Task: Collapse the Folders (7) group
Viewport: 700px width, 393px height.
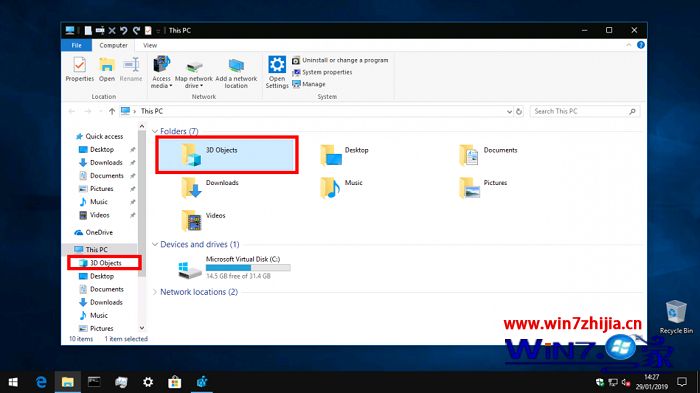Action: coord(155,131)
